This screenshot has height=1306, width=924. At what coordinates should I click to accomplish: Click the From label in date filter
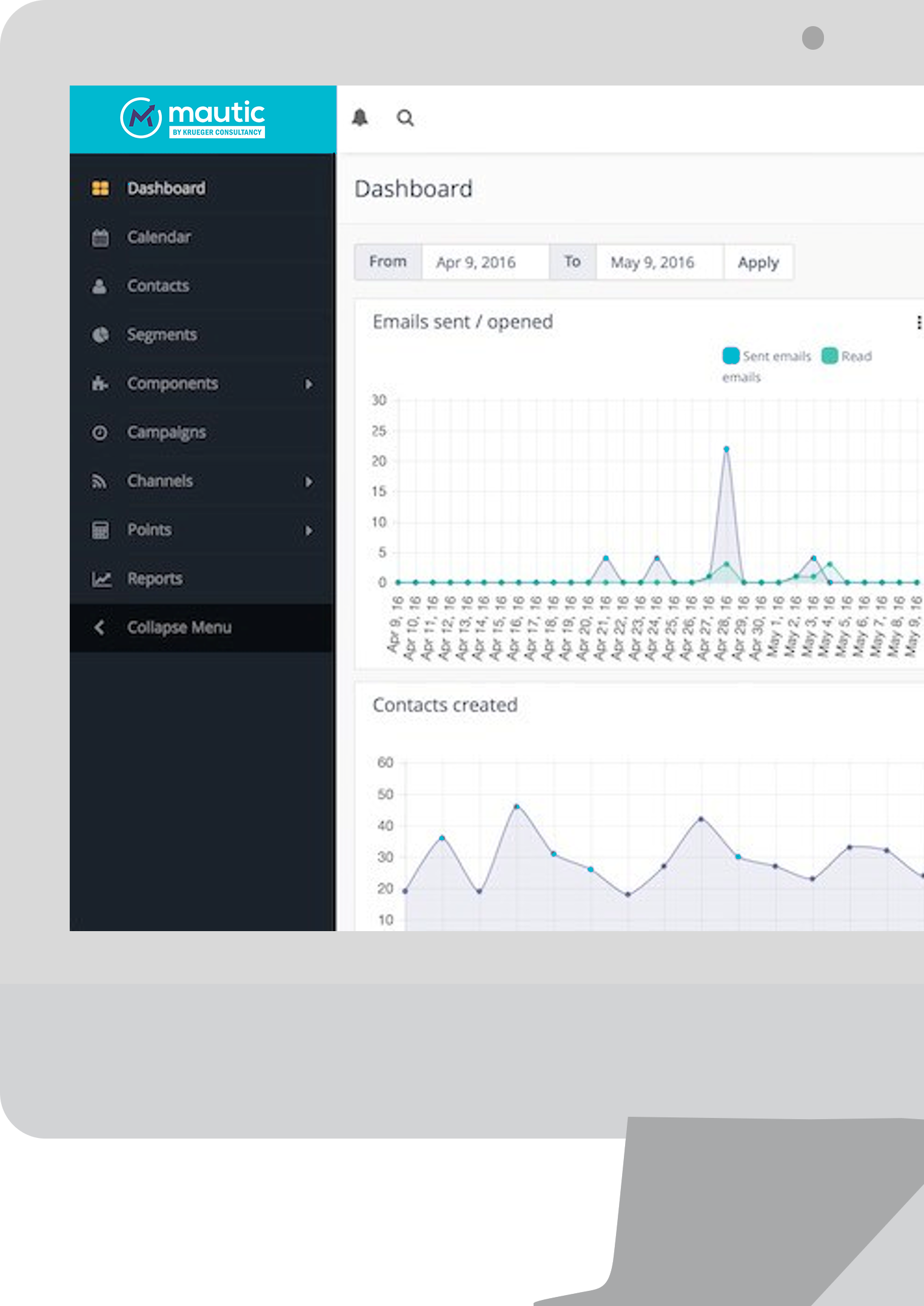click(x=388, y=262)
